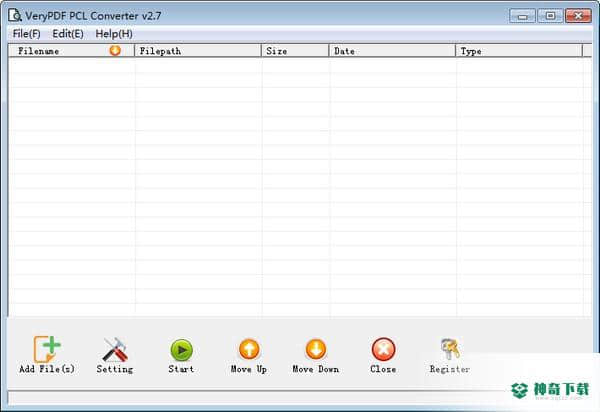
Task: Sort by the Type column header
Action: [519, 50]
